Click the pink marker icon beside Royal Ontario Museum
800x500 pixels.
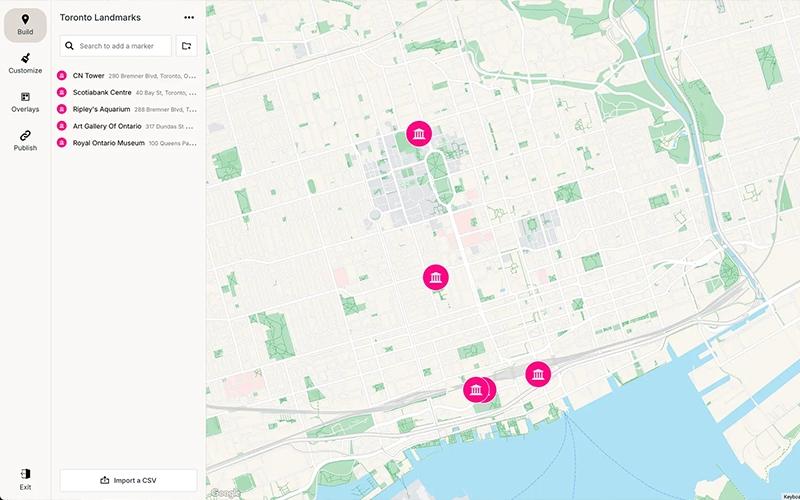62,143
